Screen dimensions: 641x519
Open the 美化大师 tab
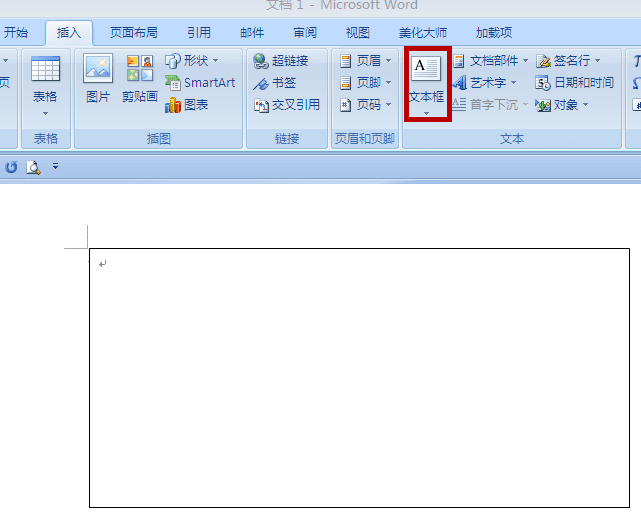tap(423, 32)
